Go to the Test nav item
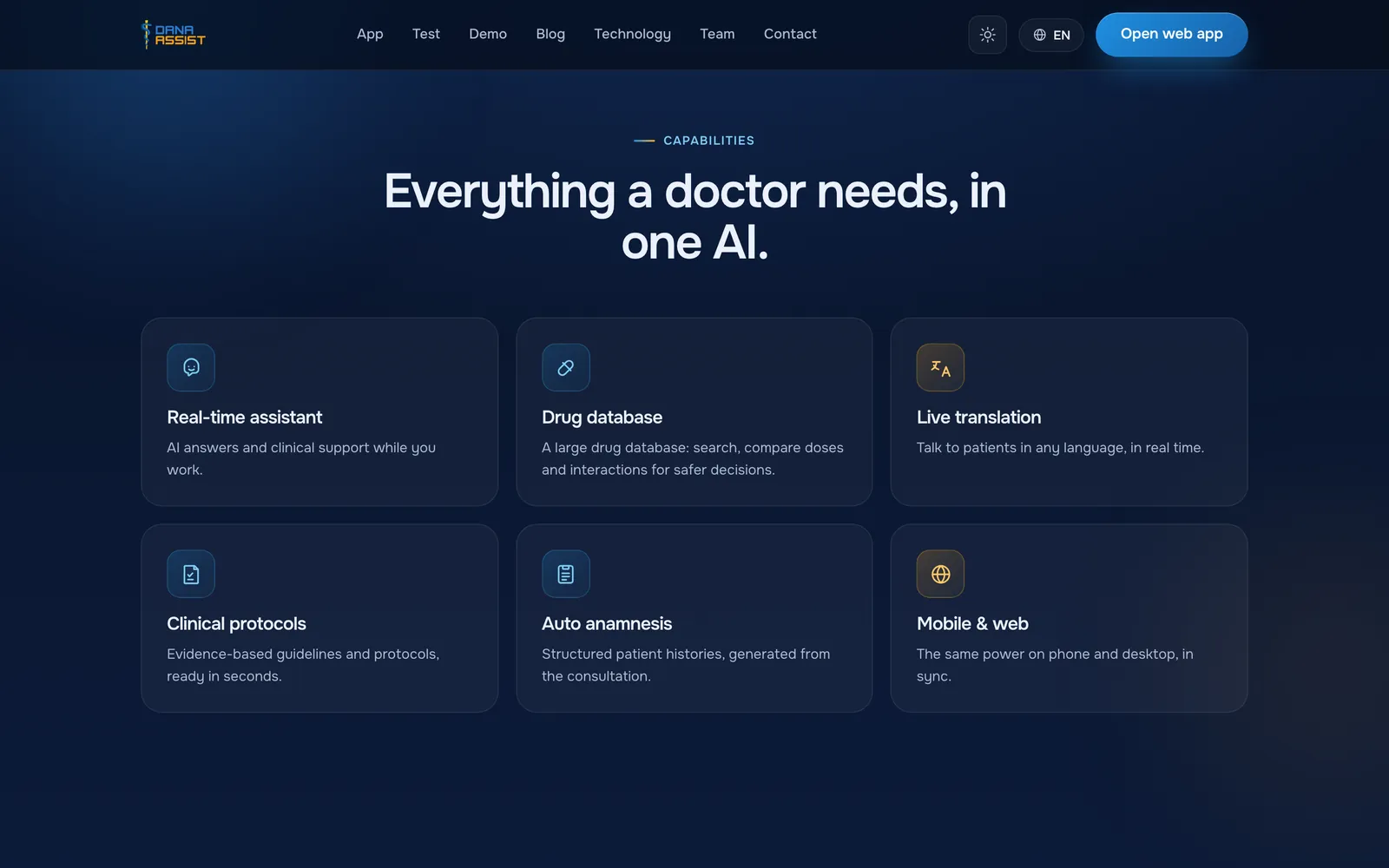1389x868 pixels. pos(426,34)
